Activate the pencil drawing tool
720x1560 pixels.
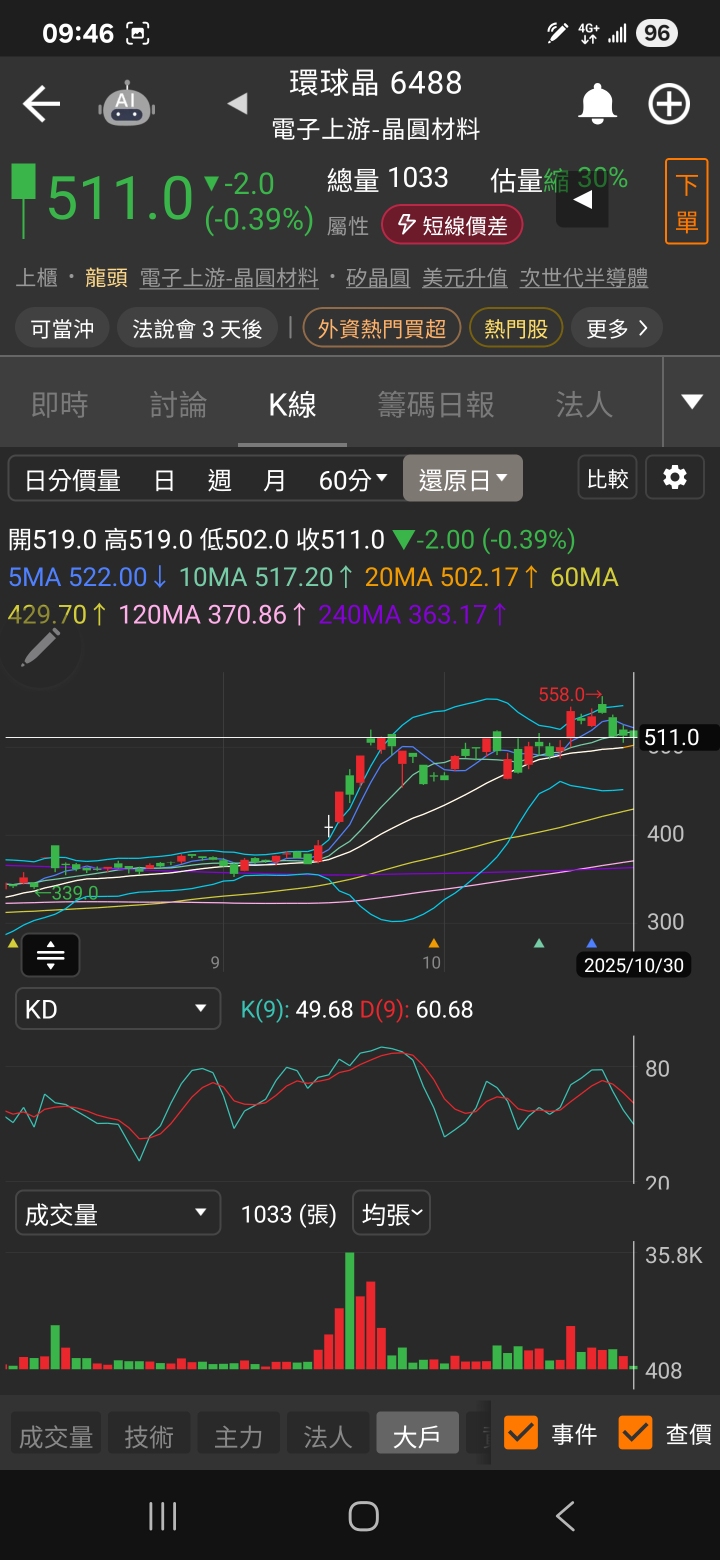41,647
